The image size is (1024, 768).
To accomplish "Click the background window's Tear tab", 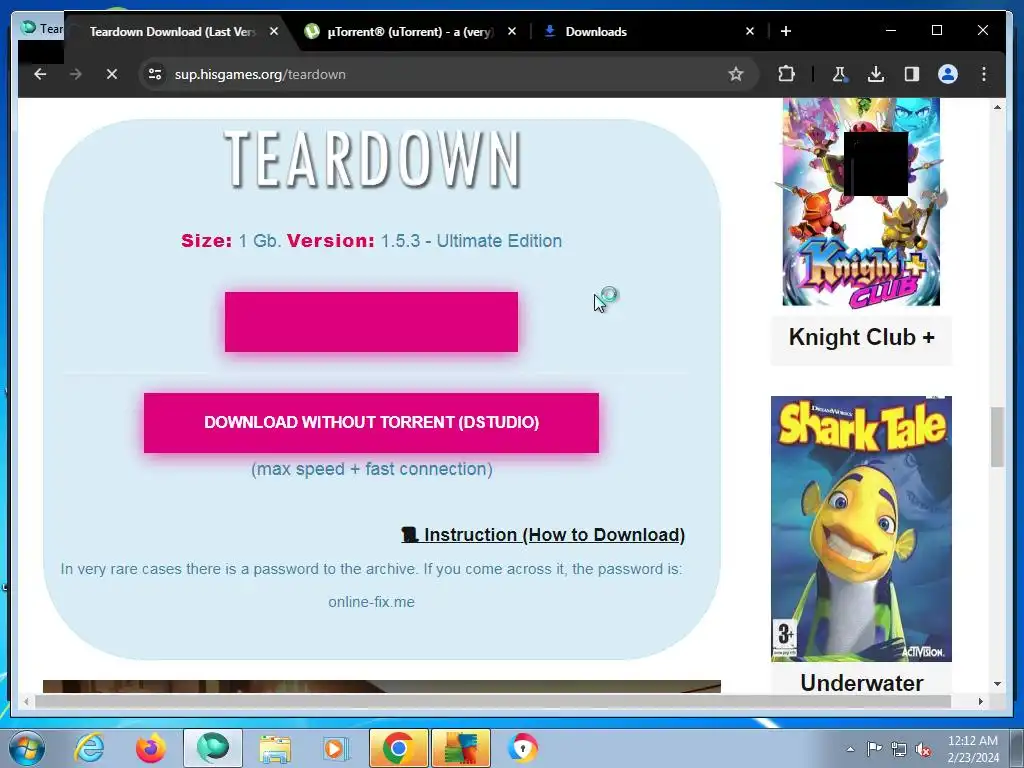I will pyautogui.click(x=42, y=29).
